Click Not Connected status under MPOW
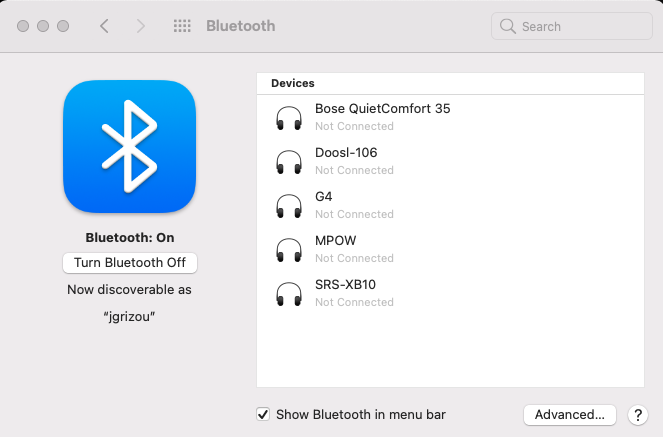Viewport: 663px width, 437px height. click(x=354, y=258)
